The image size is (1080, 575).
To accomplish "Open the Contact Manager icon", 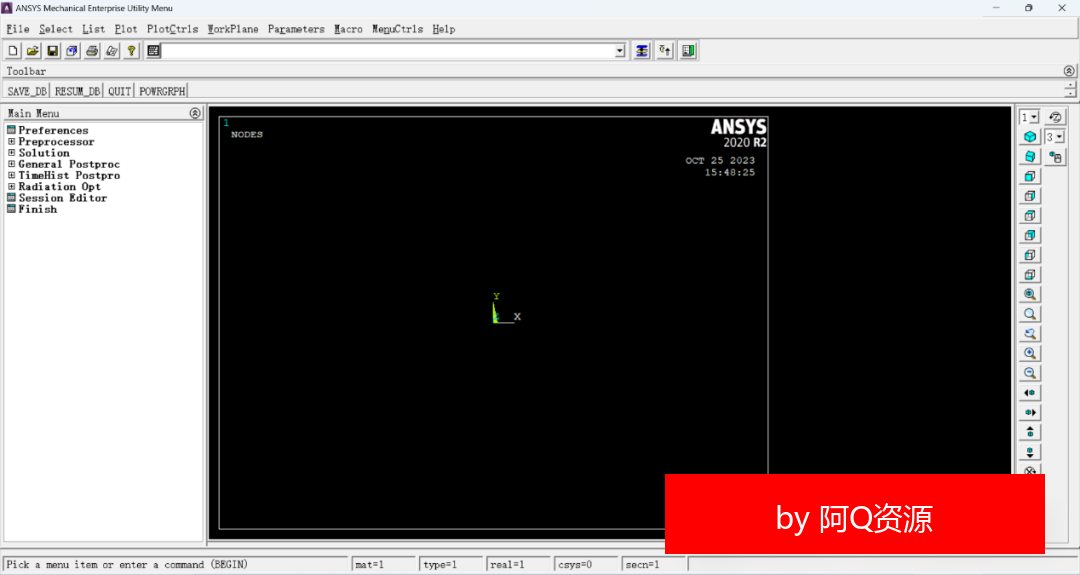I will pos(688,51).
